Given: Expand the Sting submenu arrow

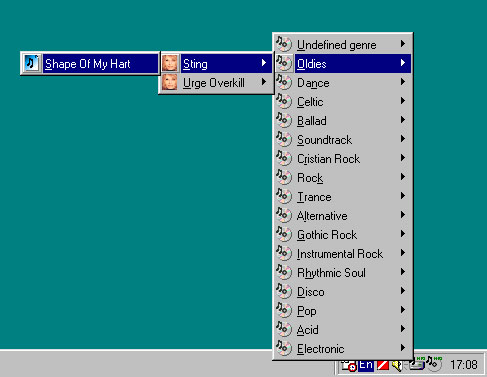Looking at the screenshot, I should [264, 63].
